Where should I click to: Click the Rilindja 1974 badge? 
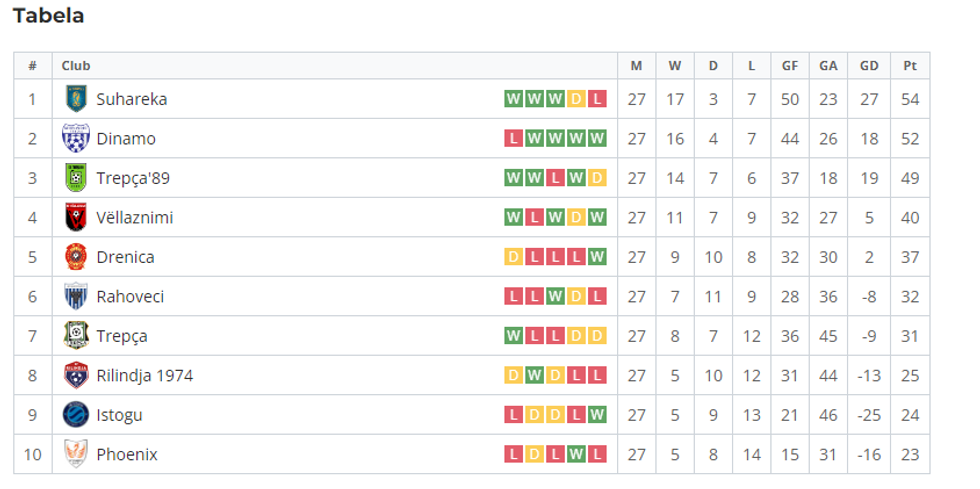pos(76,375)
